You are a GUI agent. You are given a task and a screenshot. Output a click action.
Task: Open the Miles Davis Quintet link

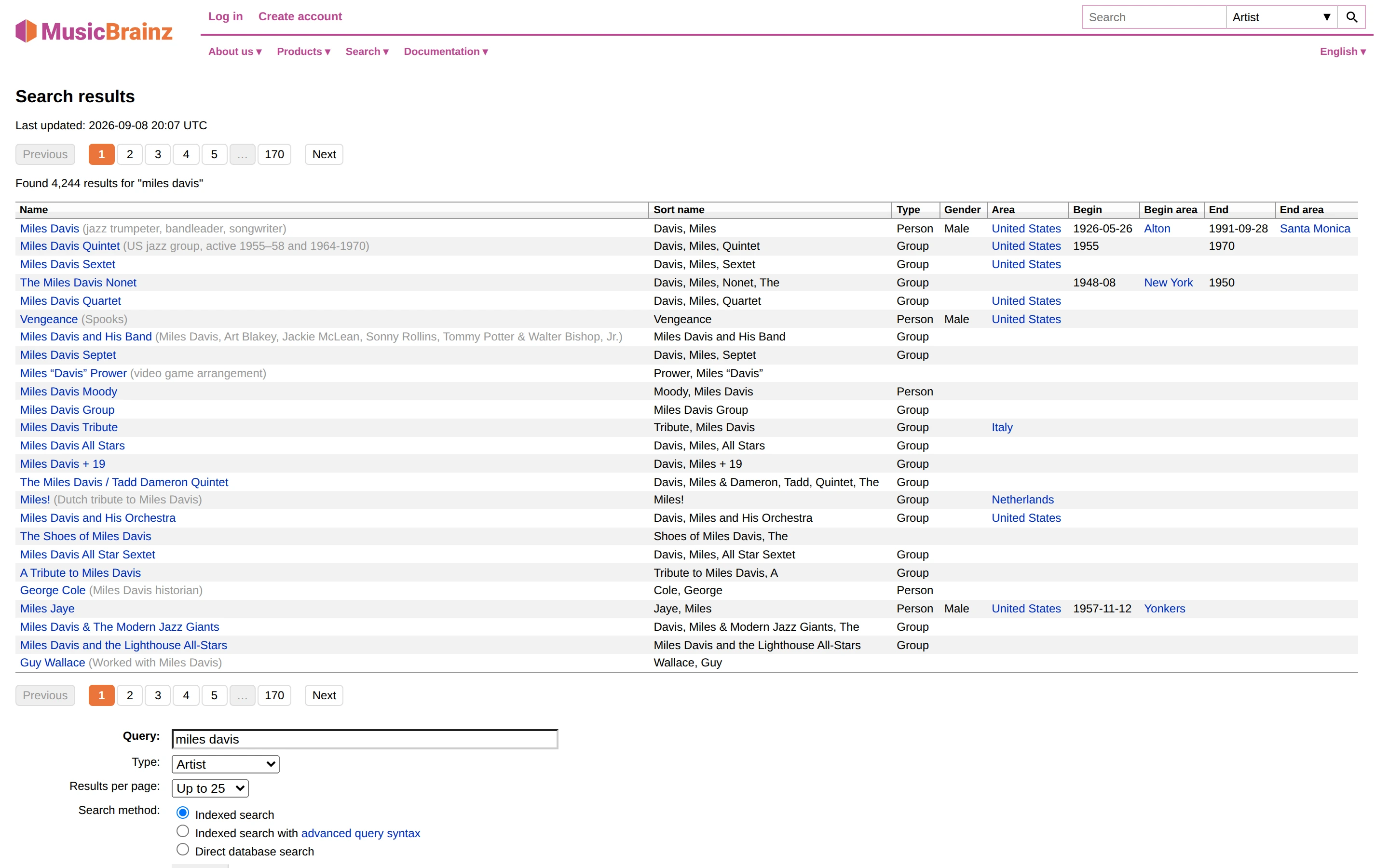[70, 246]
